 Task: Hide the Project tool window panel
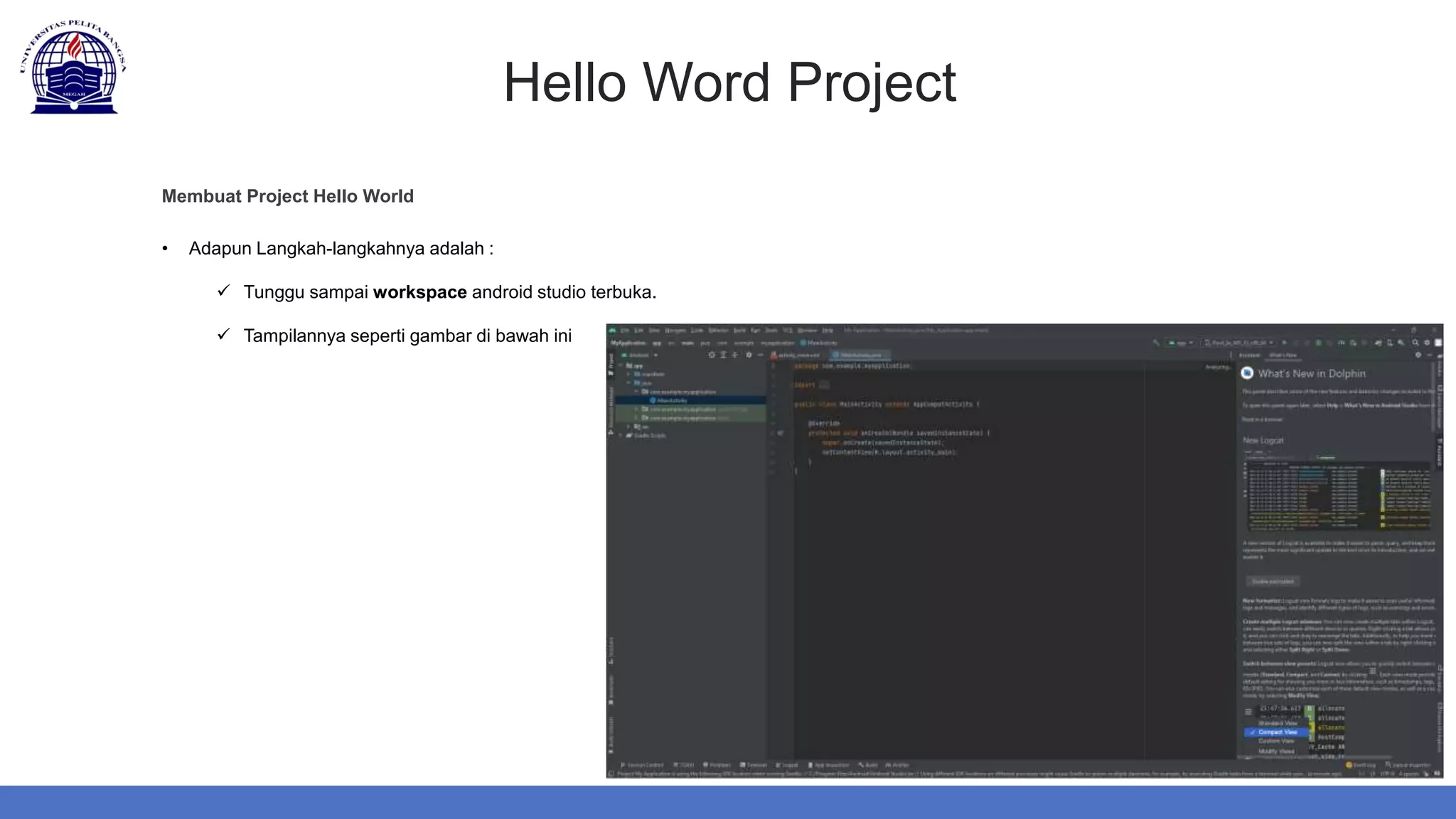(760, 355)
